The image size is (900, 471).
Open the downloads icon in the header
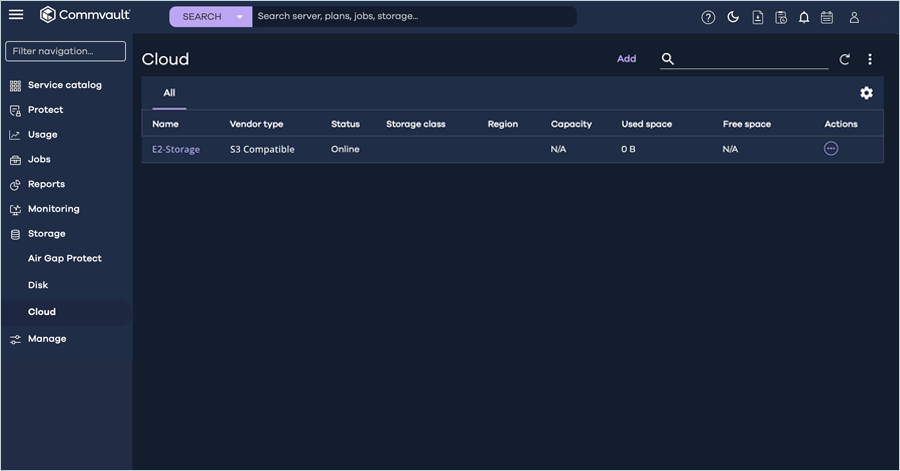[757, 17]
